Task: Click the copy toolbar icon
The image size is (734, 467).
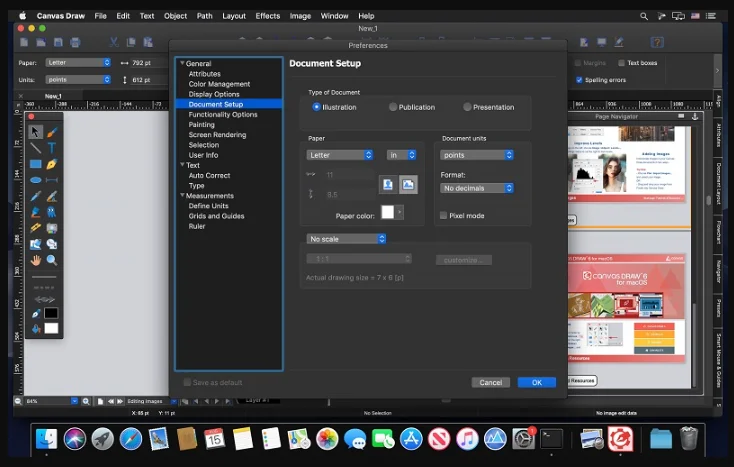Action: coord(131,43)
